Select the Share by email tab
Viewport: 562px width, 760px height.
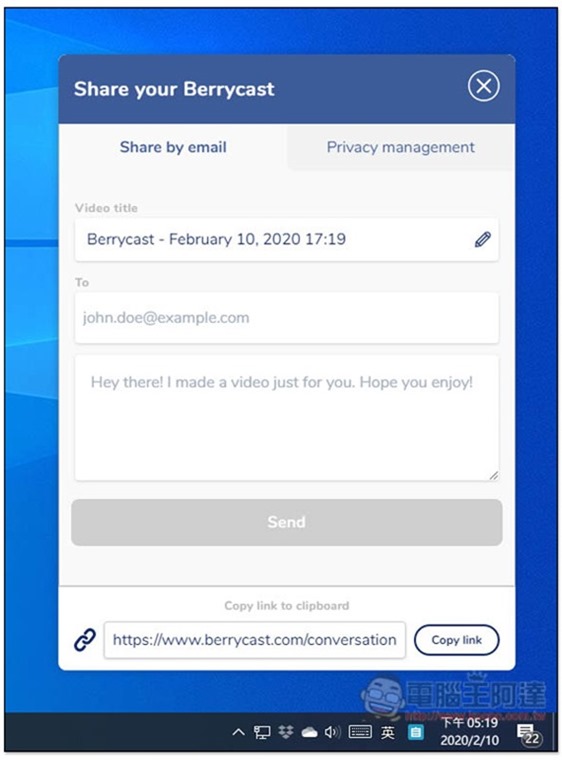[x=173, y=147]
